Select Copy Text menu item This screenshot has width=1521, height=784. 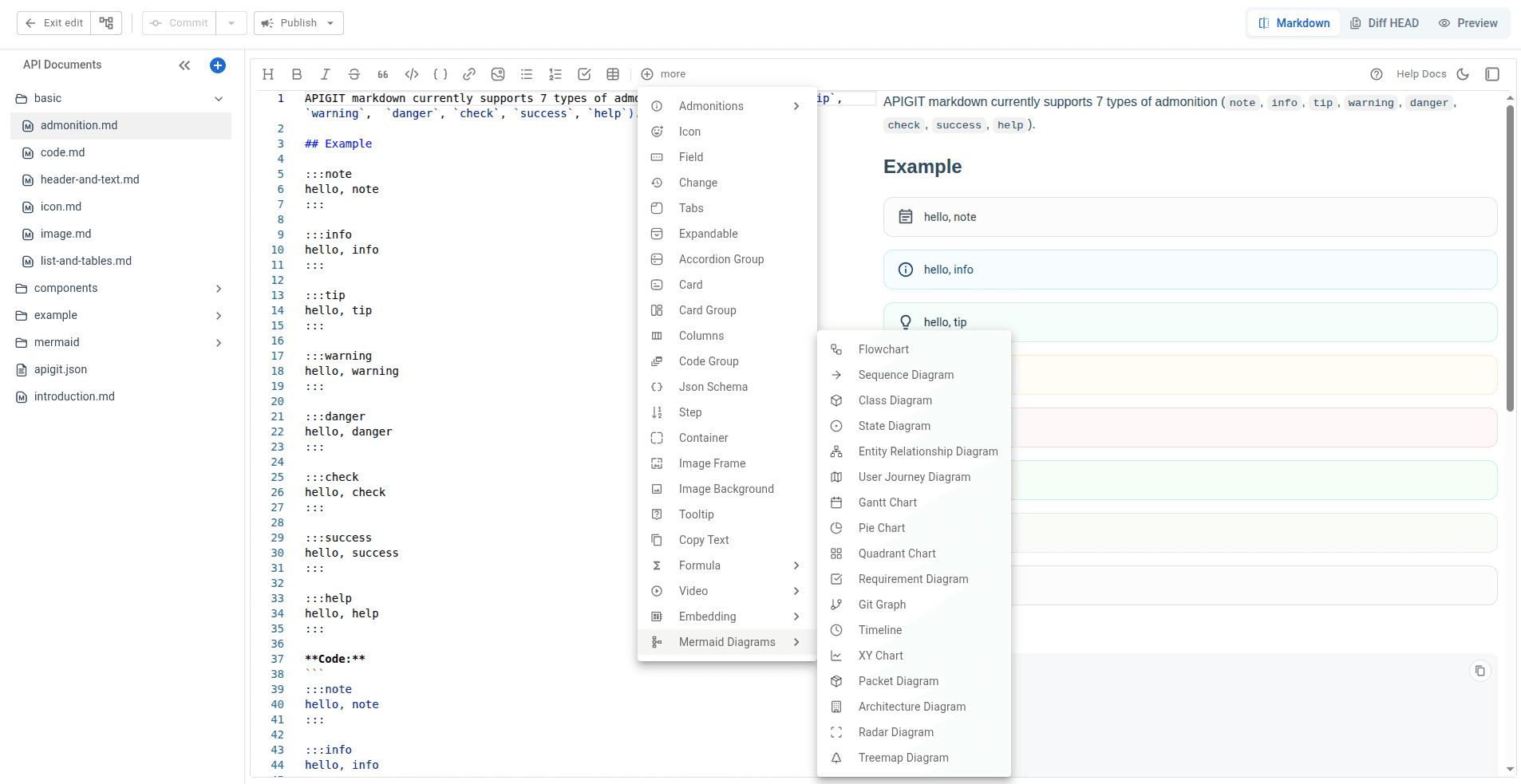[727, 540]
